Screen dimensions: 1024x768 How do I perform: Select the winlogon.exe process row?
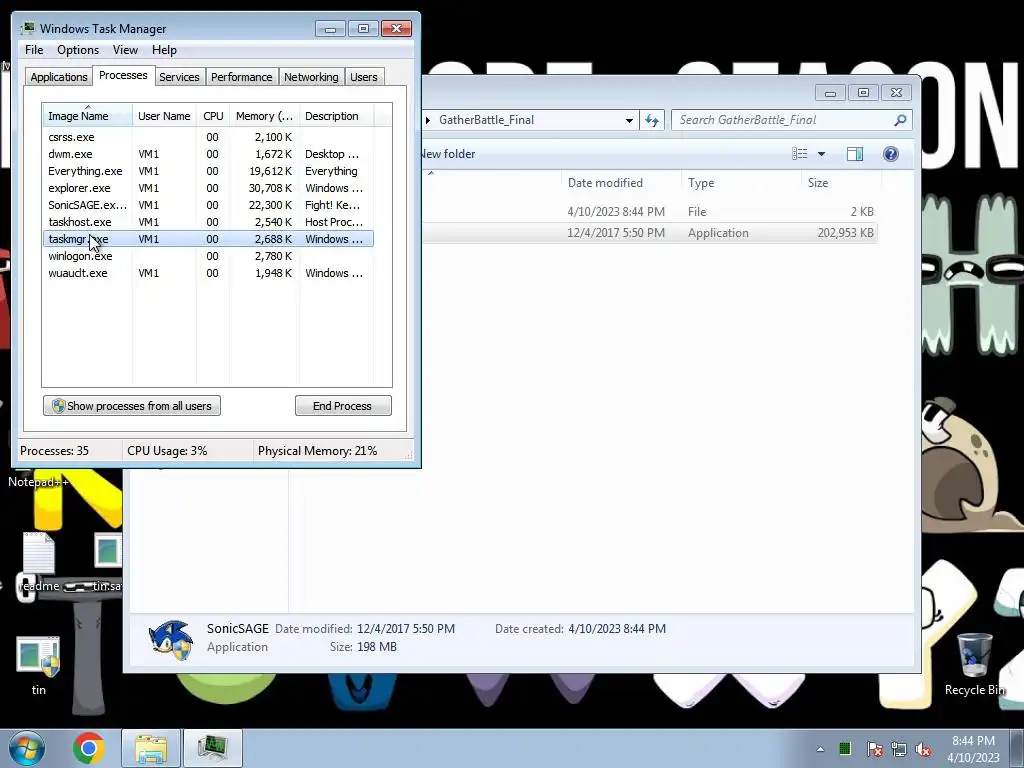(x=208, y=256)
